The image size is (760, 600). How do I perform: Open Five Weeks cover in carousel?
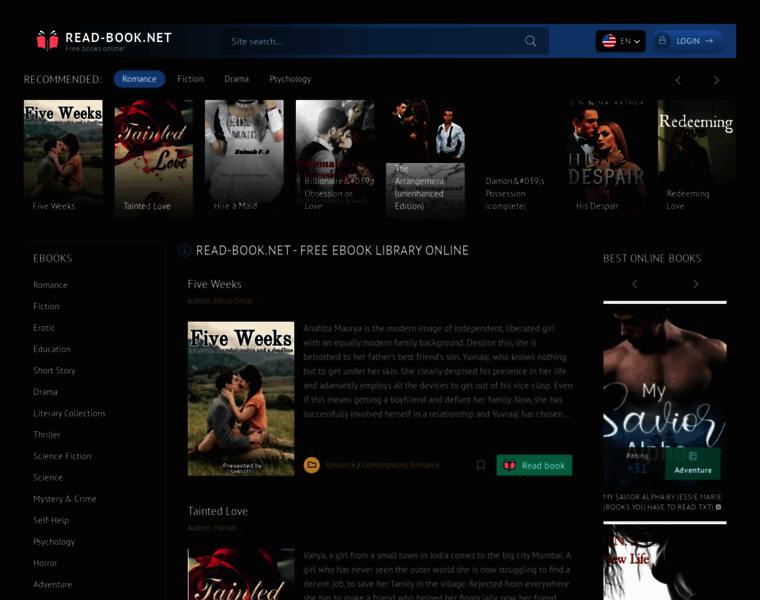(x=63, y=158)
